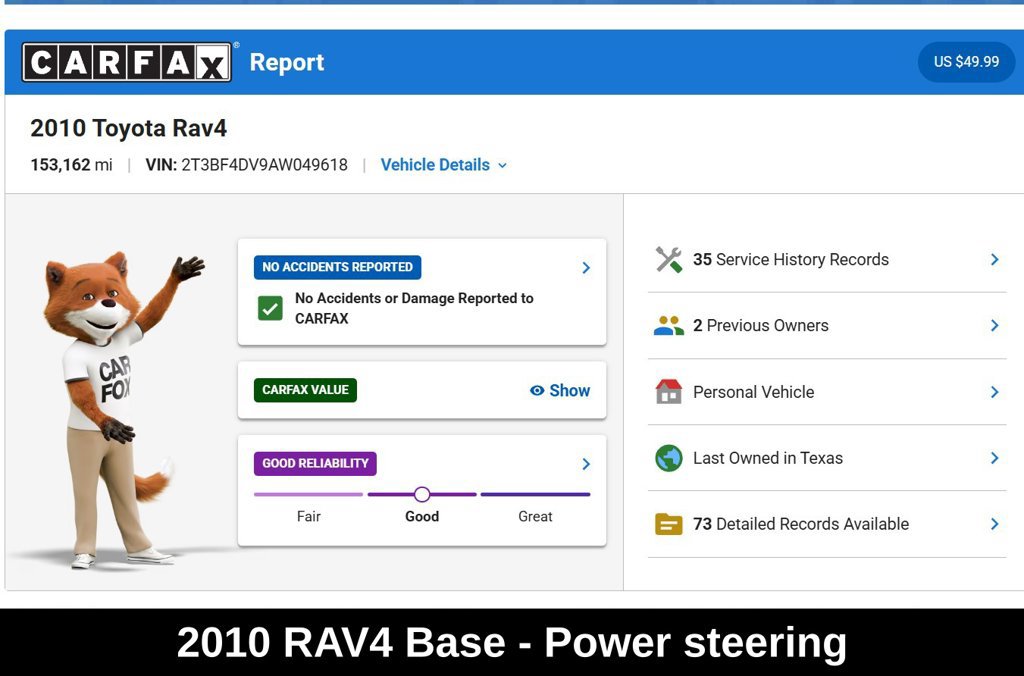Expand the Previous Owners row chevron

tap(995, 325)
